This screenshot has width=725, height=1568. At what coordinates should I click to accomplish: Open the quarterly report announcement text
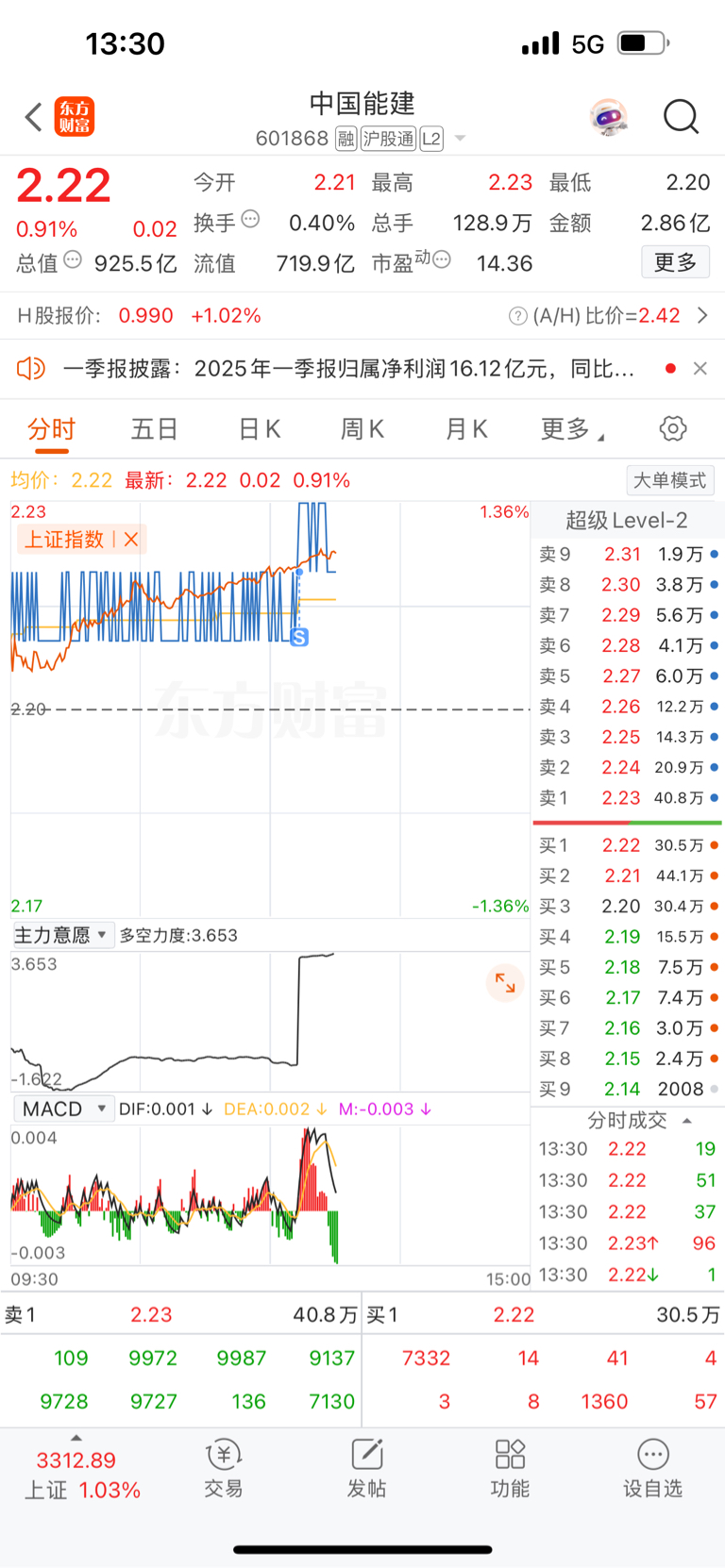click(x=348, y=369)
